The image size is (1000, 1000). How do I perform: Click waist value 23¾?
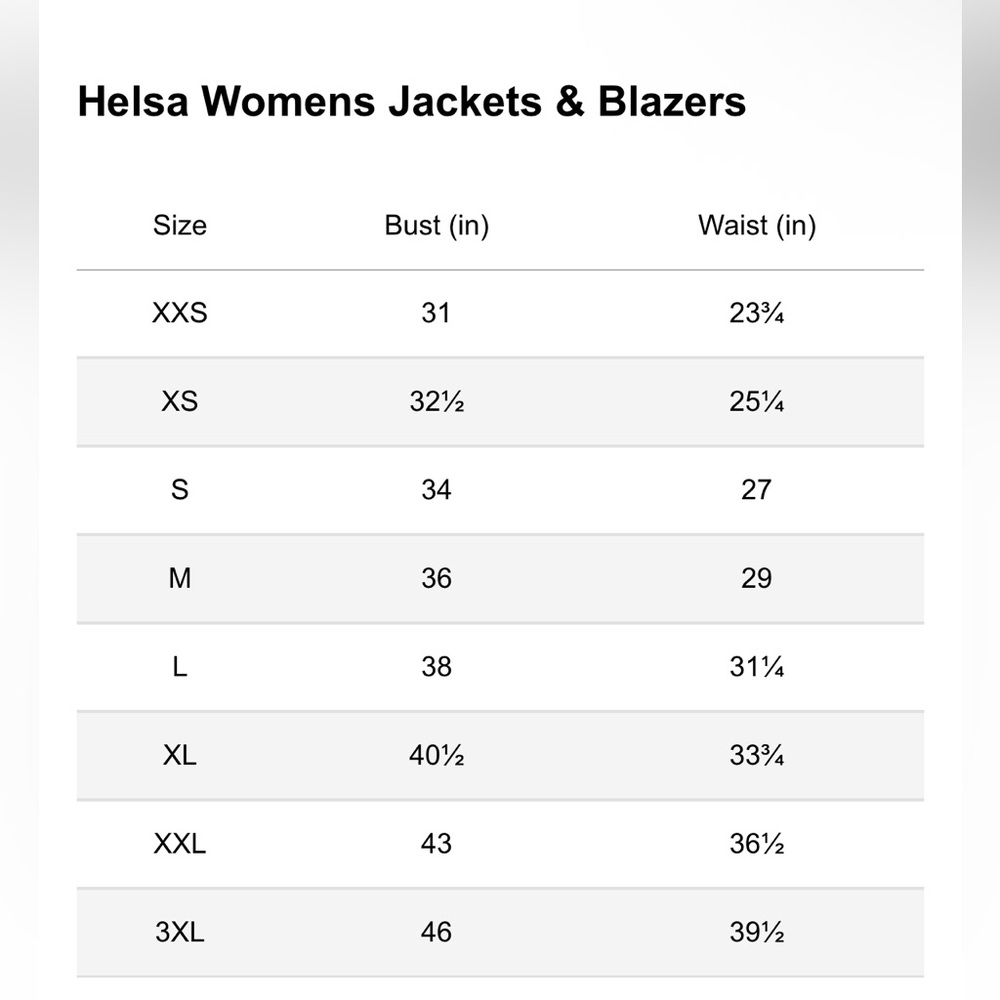[756, 313]
